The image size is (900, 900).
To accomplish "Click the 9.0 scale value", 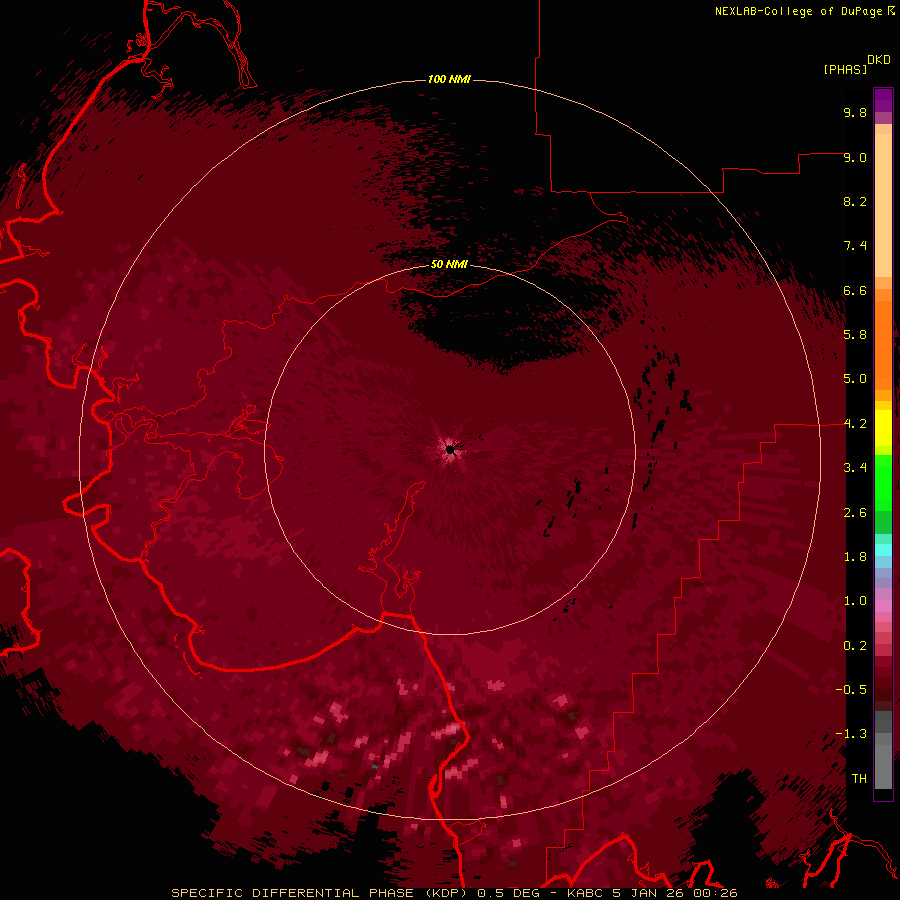I will (x=855, y=157).
